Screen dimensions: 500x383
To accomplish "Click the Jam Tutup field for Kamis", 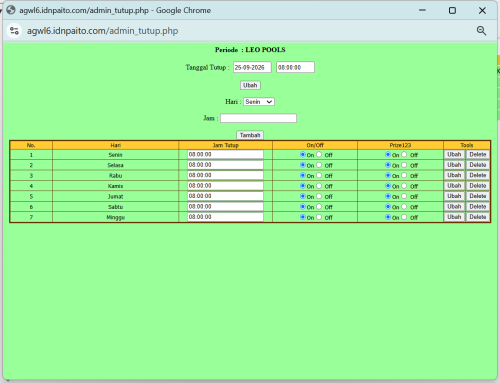I will (x=225, y=185).
